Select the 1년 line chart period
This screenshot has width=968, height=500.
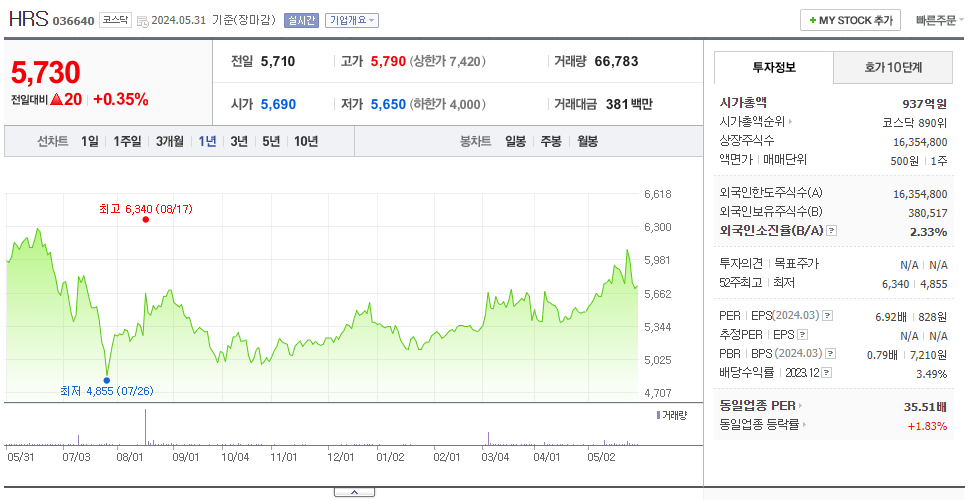(x=207, y=141)
